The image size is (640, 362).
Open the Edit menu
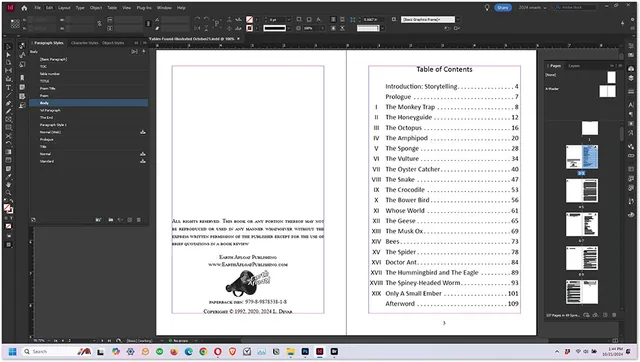[x=49, y=8]
